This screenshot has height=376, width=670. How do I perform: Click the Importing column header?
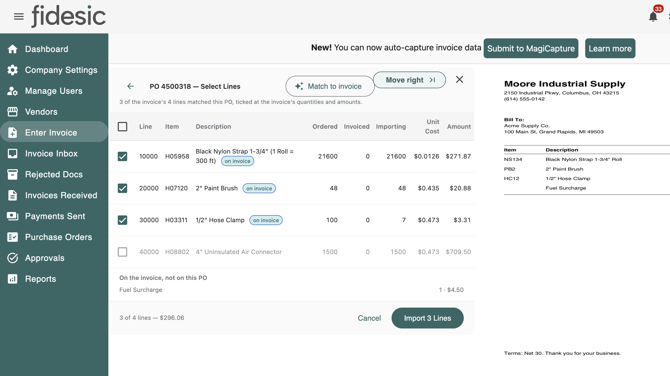pyautogui.click(x=391, y=126)
